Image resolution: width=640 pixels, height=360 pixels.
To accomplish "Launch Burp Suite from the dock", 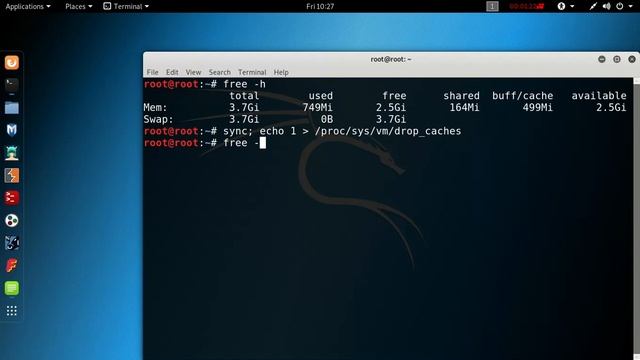I will [12, 176].
